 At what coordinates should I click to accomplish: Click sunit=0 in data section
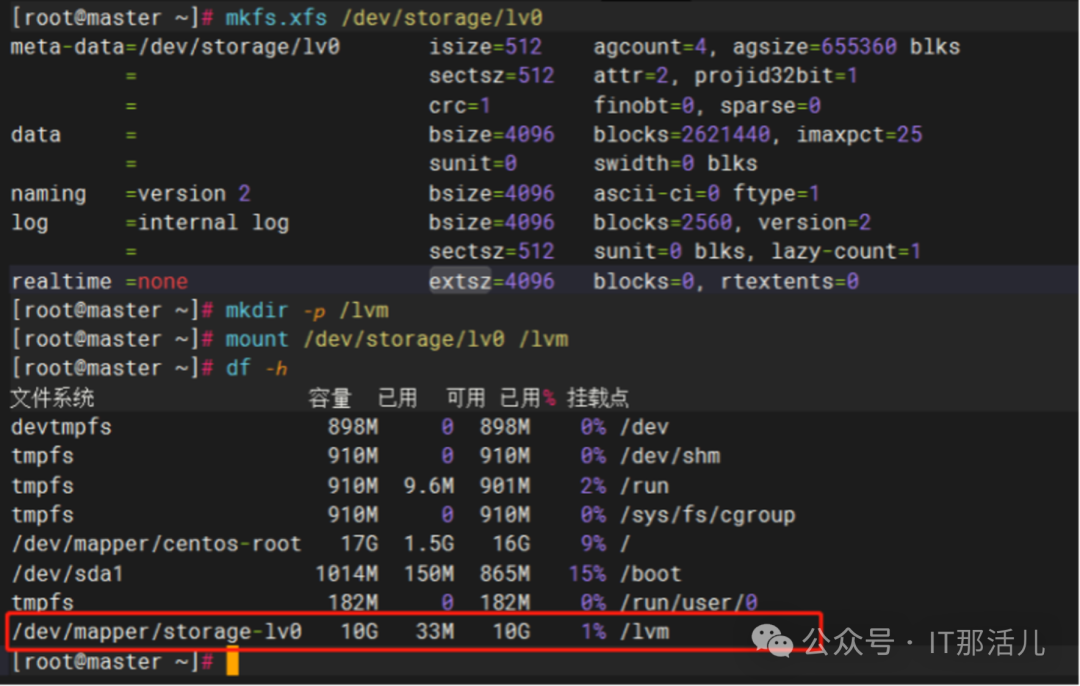(x=472, y=163)
